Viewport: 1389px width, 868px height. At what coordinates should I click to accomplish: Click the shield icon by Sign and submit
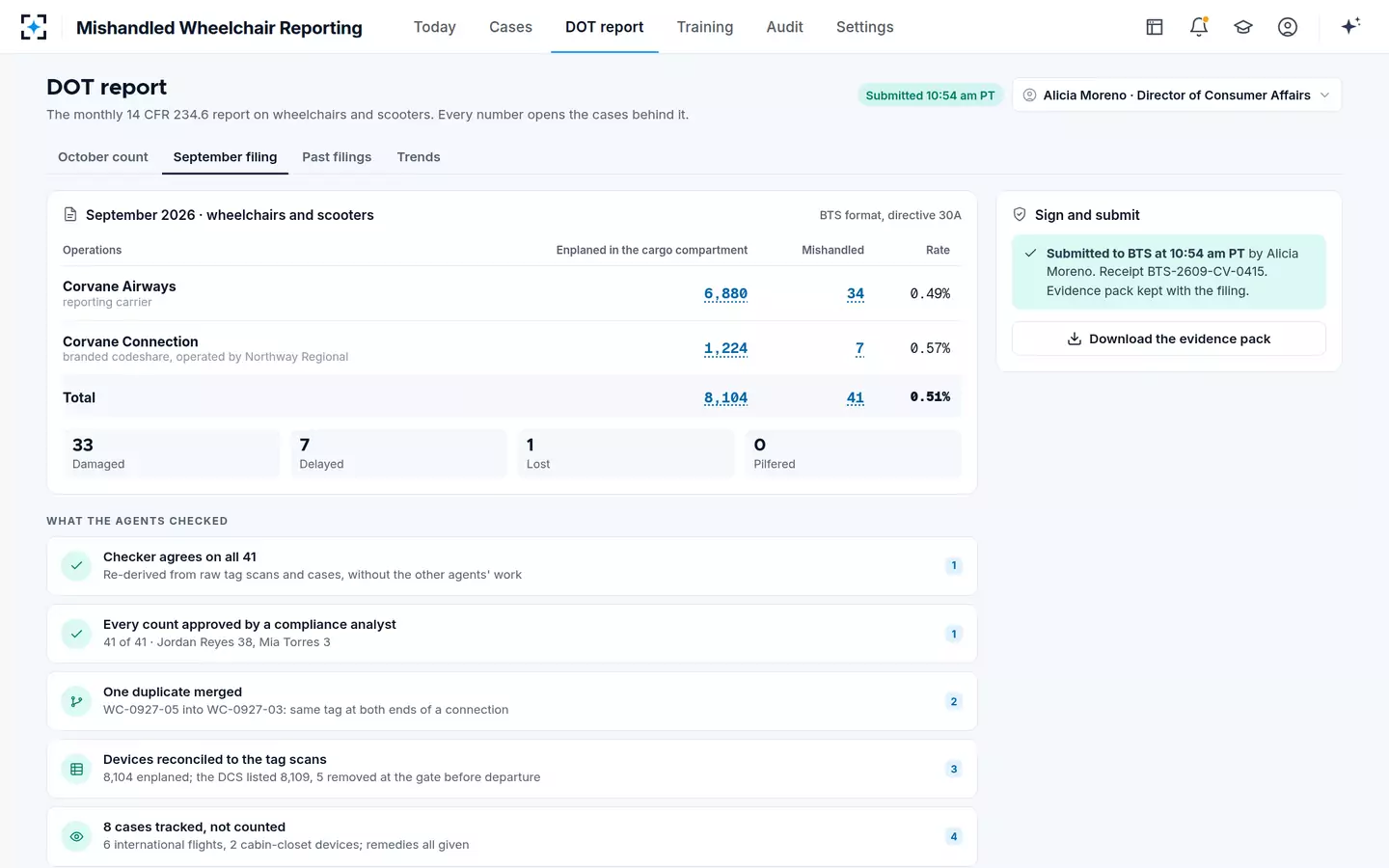pyautogui.click(x=1020, y=214)
